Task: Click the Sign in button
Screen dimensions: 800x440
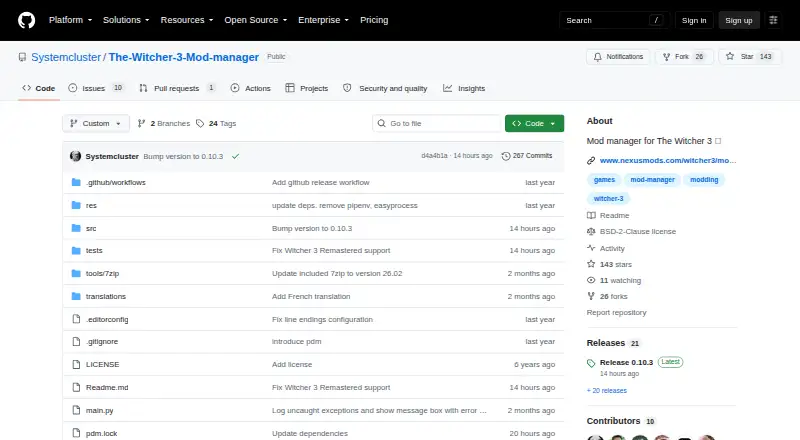Action: point(694,20)
